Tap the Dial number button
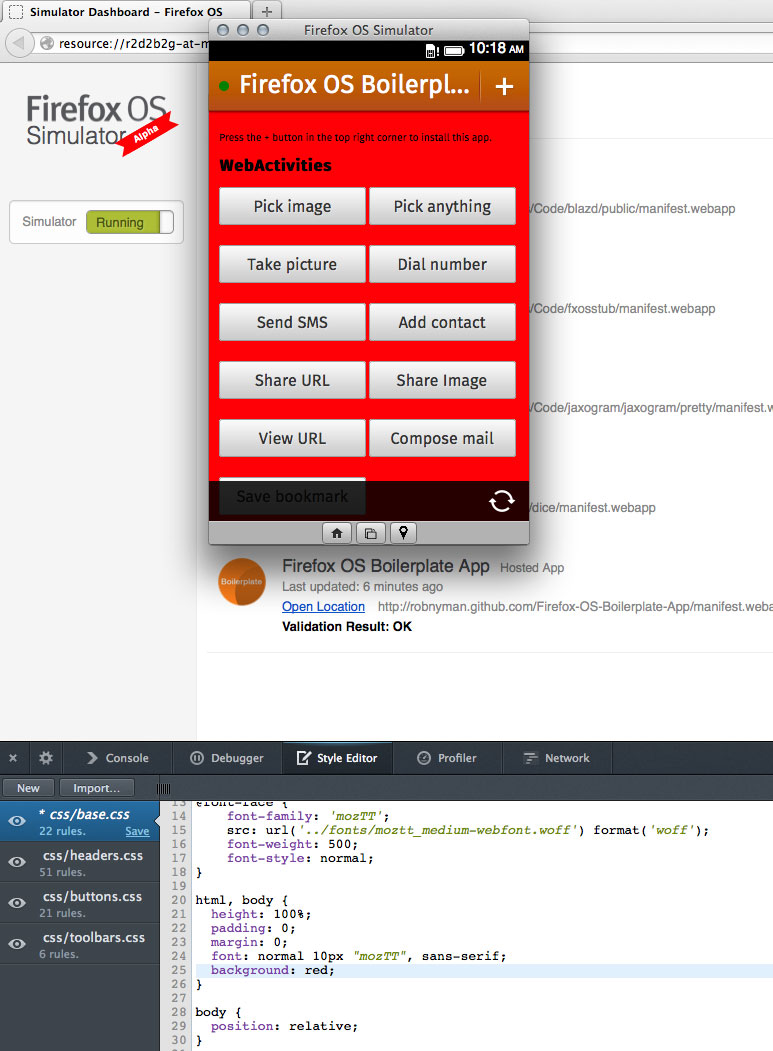This screenshot has width=773, height=1051. [x=442, y=264]
